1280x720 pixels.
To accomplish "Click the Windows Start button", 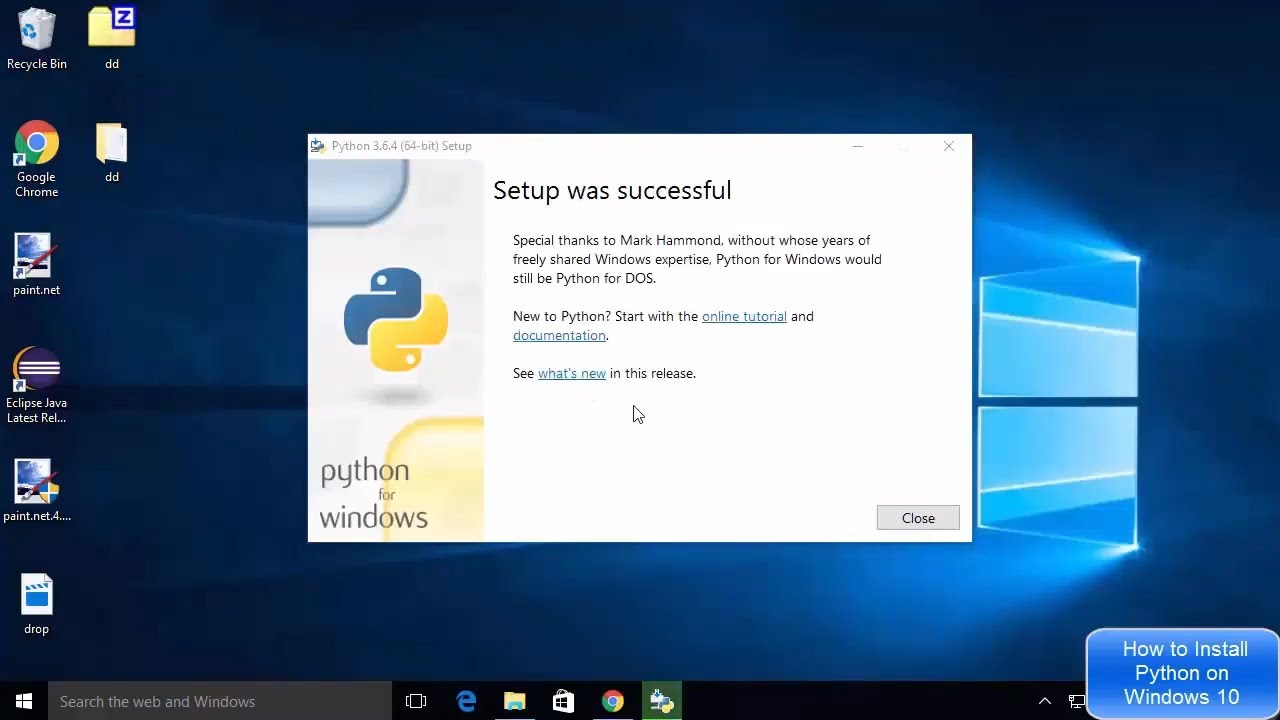I will point(24,701).
